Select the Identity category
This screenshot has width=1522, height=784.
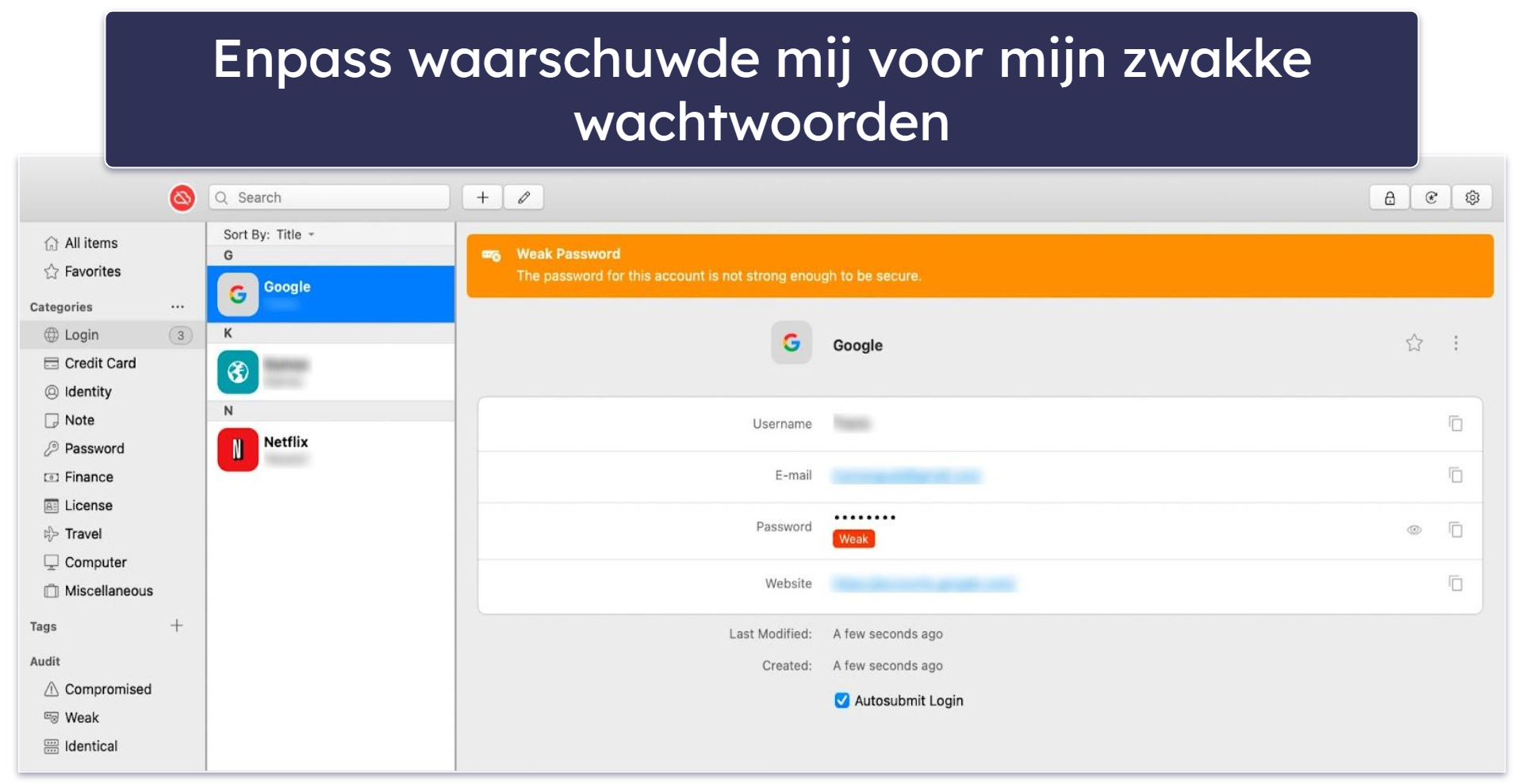pyautogui.click(x=78, y=392)
